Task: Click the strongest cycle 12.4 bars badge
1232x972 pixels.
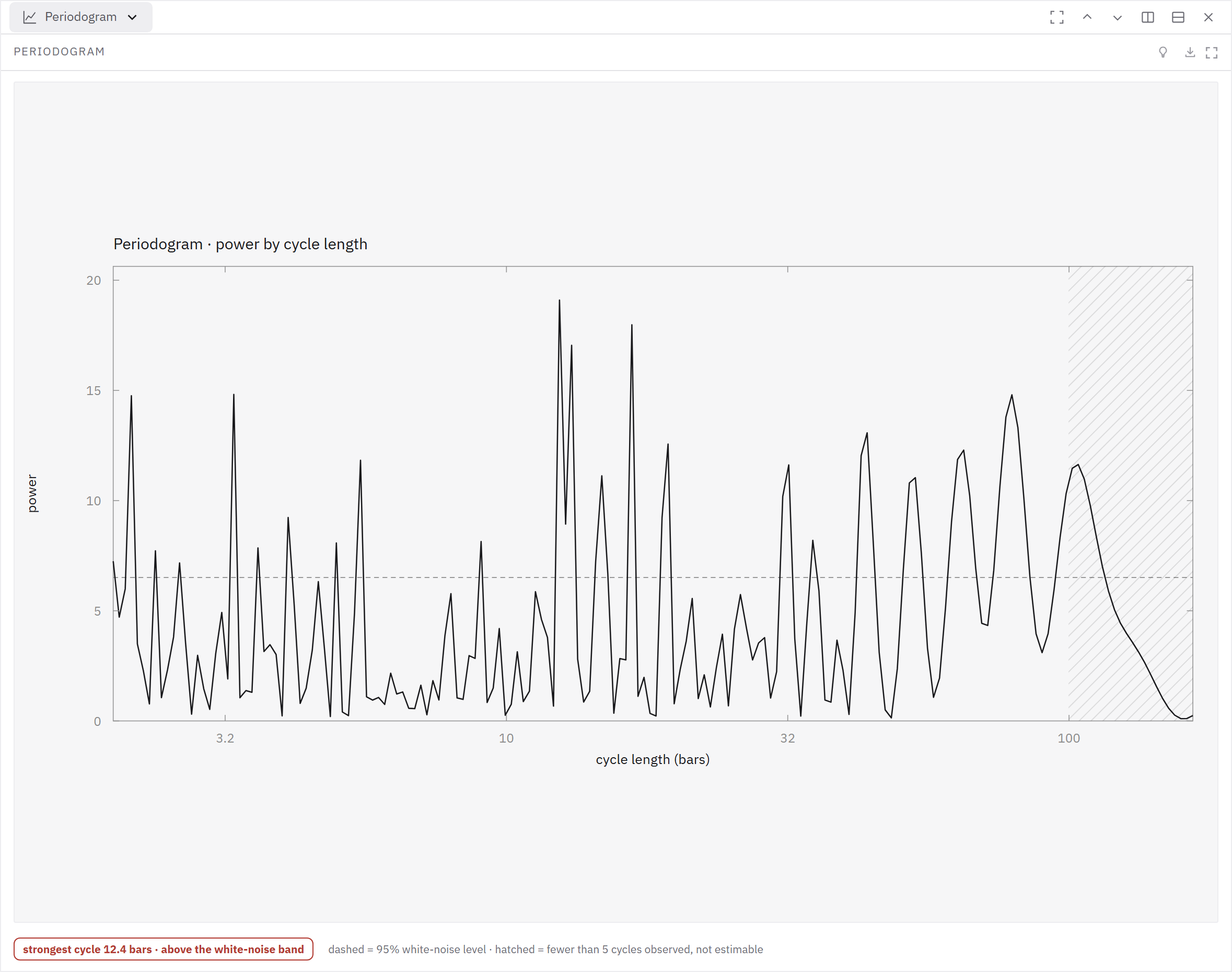Action: (164, 949)
